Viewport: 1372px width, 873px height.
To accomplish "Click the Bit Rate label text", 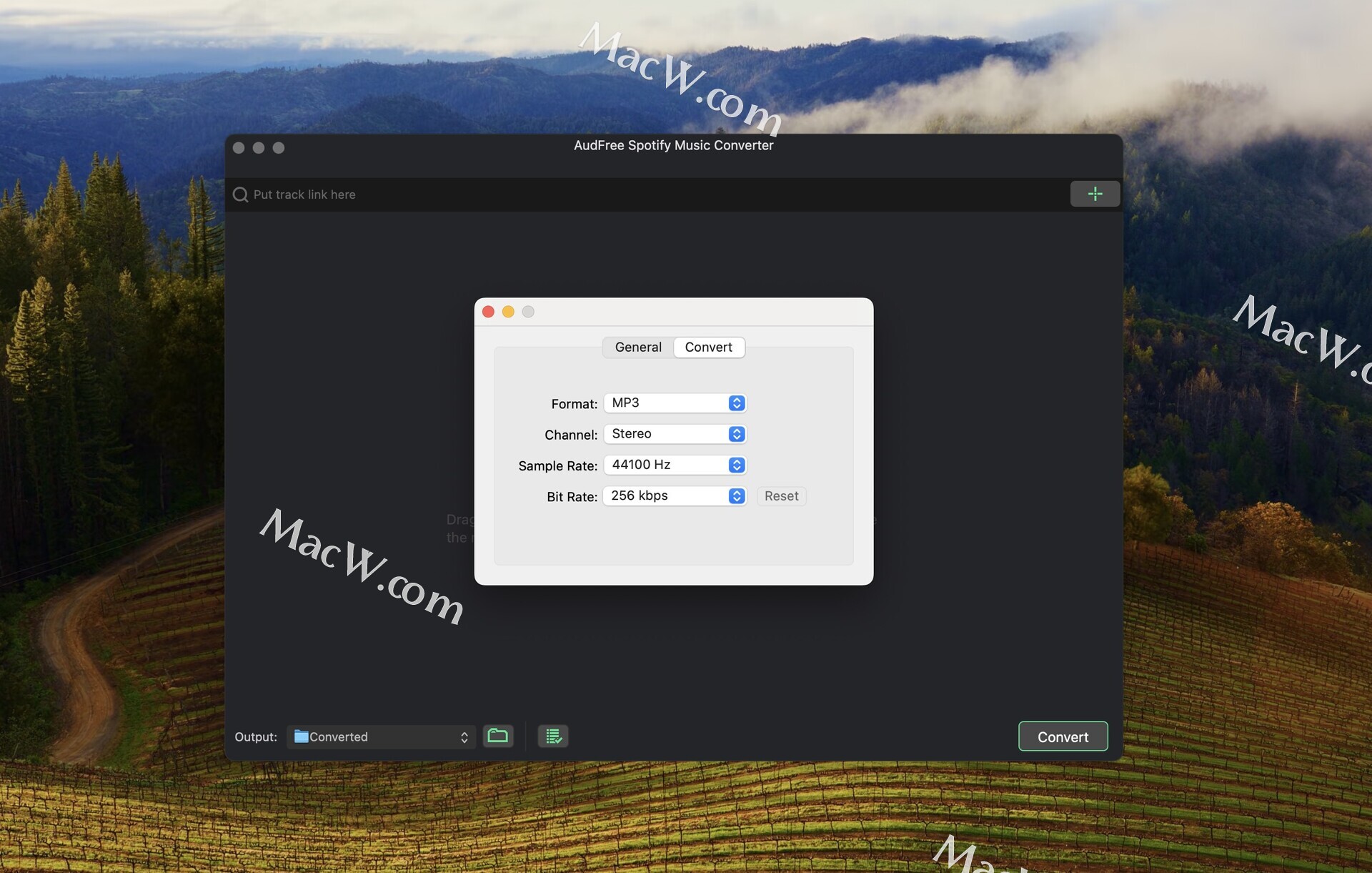I will (x=572, y=497).
